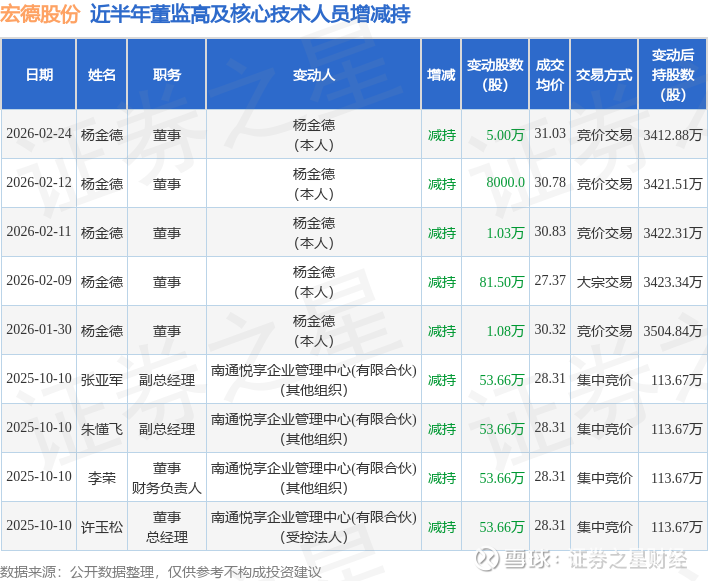Click 减持 in the 许玉松 row
The image size is (708, 581).
[441, 527]
